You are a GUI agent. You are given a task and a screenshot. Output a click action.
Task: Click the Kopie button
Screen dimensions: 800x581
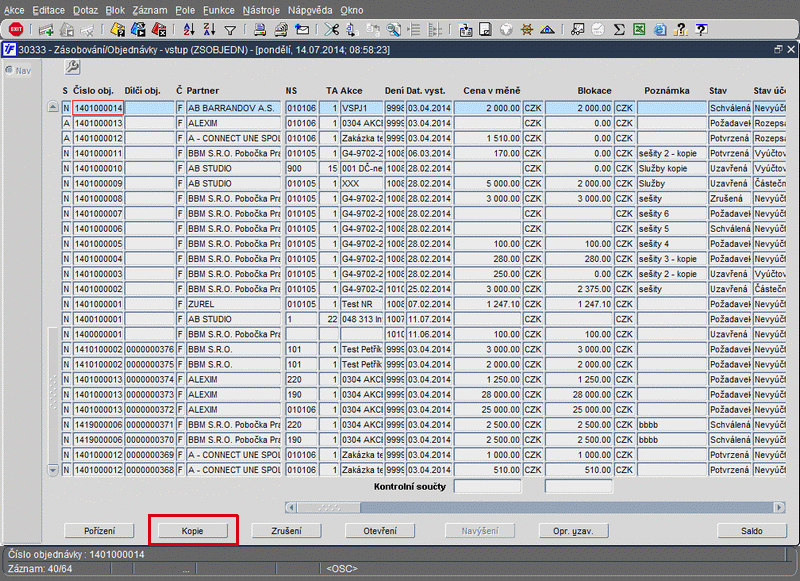pyautogui.click(x=192, y=531)
